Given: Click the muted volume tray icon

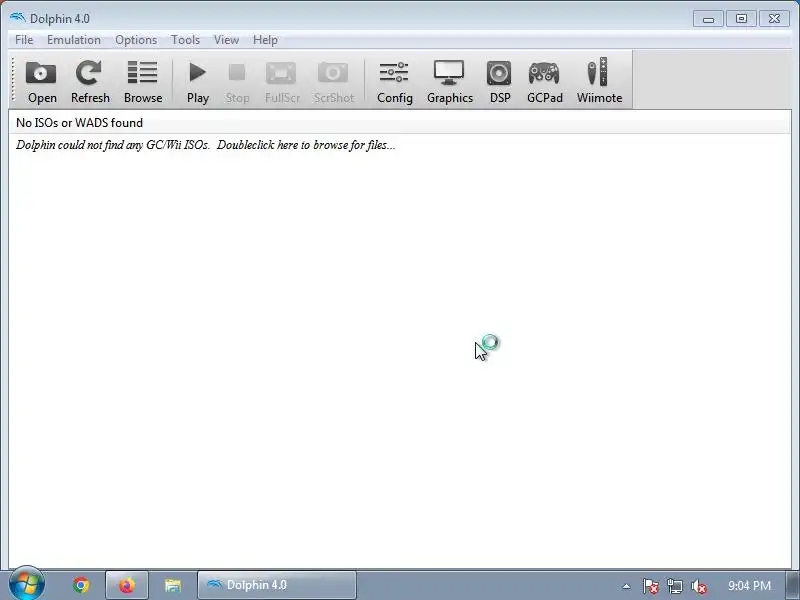Looking at the screenshot, I should [698, 586].
